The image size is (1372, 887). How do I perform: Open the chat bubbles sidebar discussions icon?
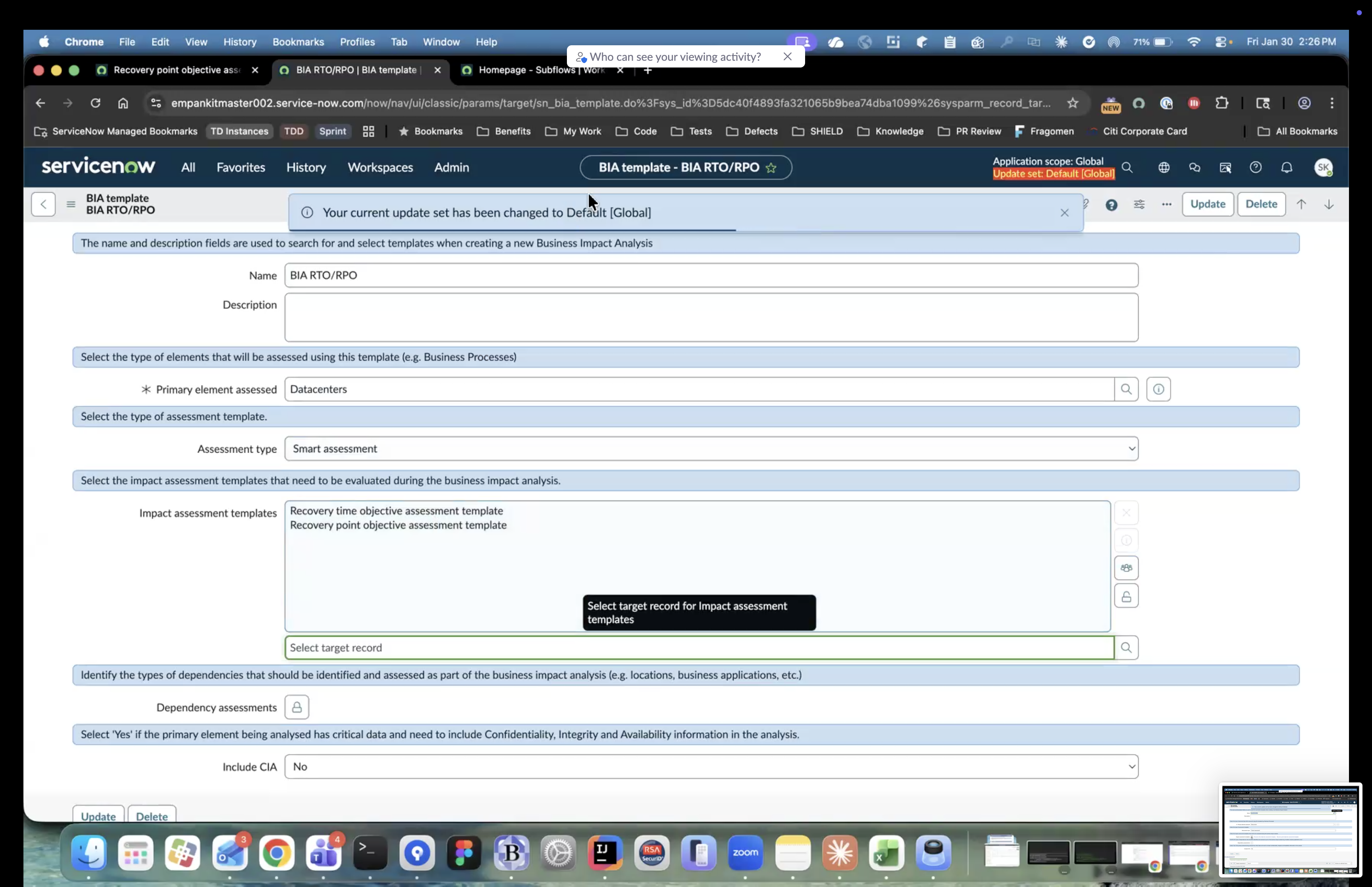(x=1195, y=168)
